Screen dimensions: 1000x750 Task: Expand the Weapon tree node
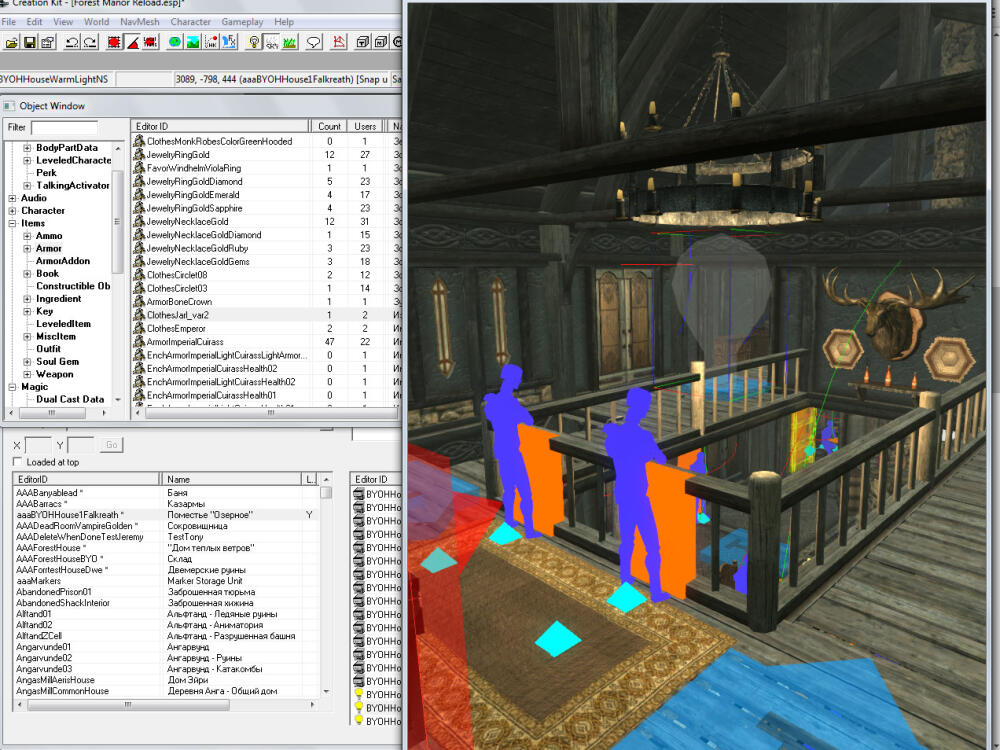click(27, 374)
